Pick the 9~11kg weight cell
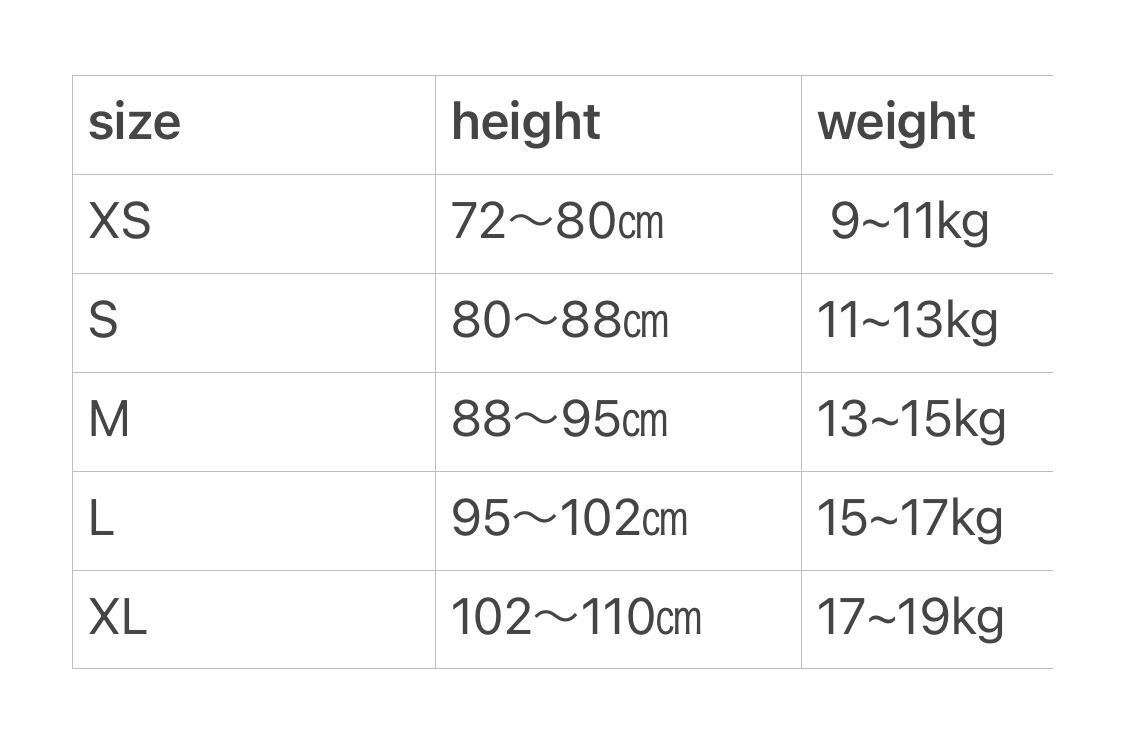 (x=909, y=222)
